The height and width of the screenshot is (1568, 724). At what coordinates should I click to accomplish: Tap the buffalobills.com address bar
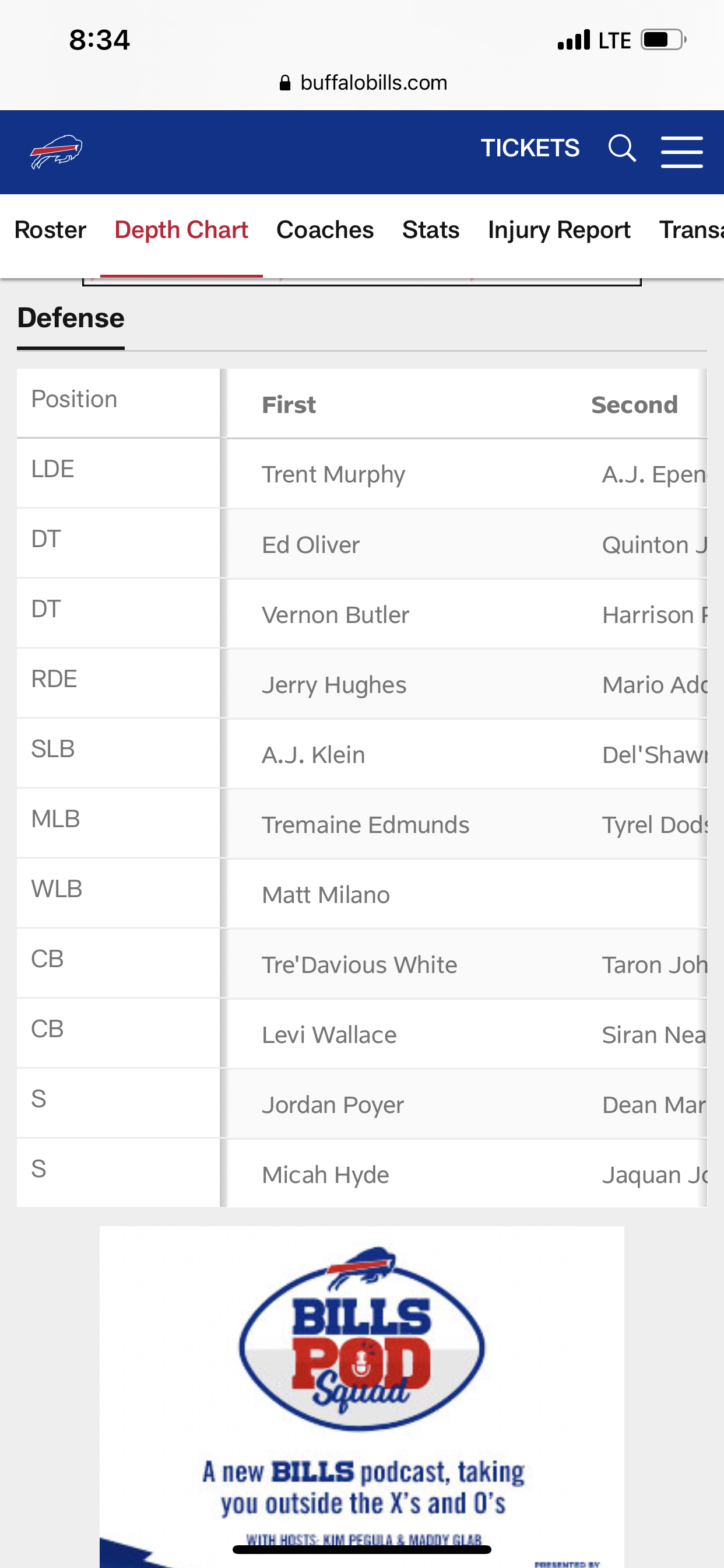pos(363,83)
